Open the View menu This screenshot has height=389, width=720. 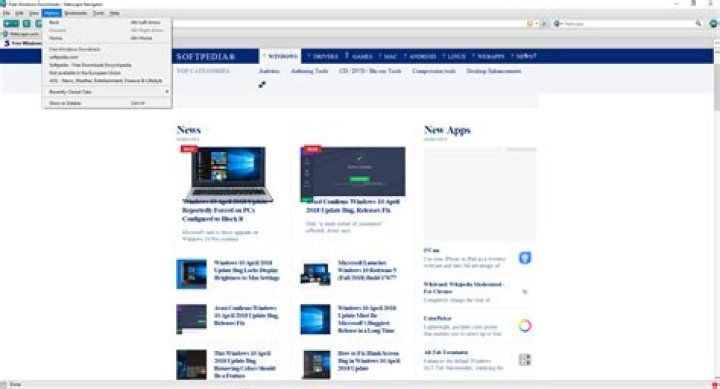[34, 13]
